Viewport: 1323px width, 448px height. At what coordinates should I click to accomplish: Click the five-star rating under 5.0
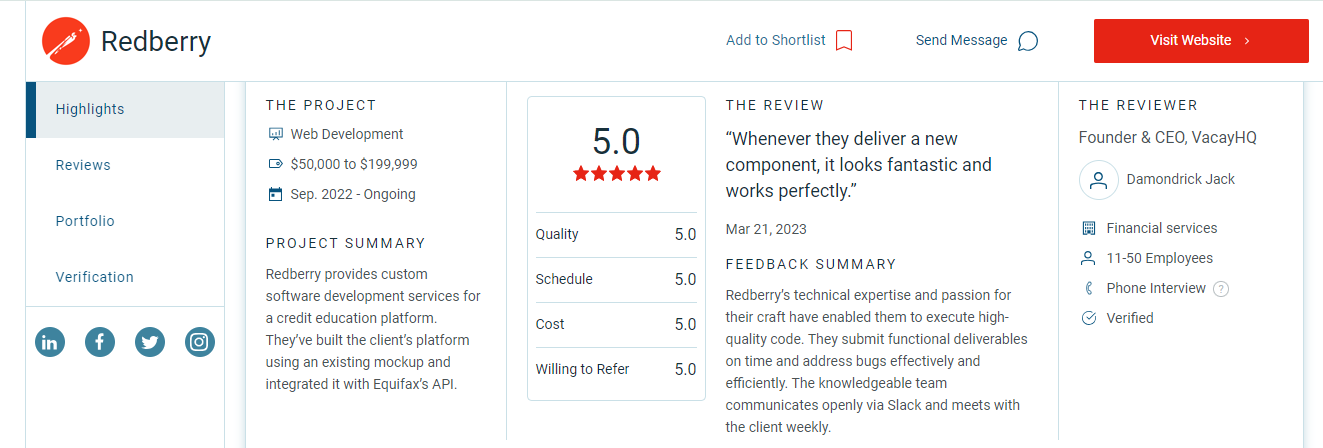click(x=617, y=174)
